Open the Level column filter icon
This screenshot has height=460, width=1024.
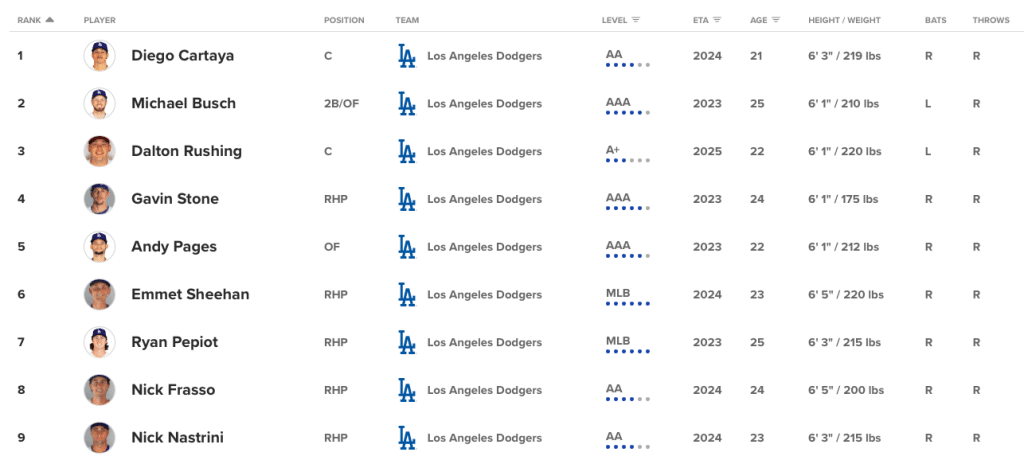(x=635, y=20)
